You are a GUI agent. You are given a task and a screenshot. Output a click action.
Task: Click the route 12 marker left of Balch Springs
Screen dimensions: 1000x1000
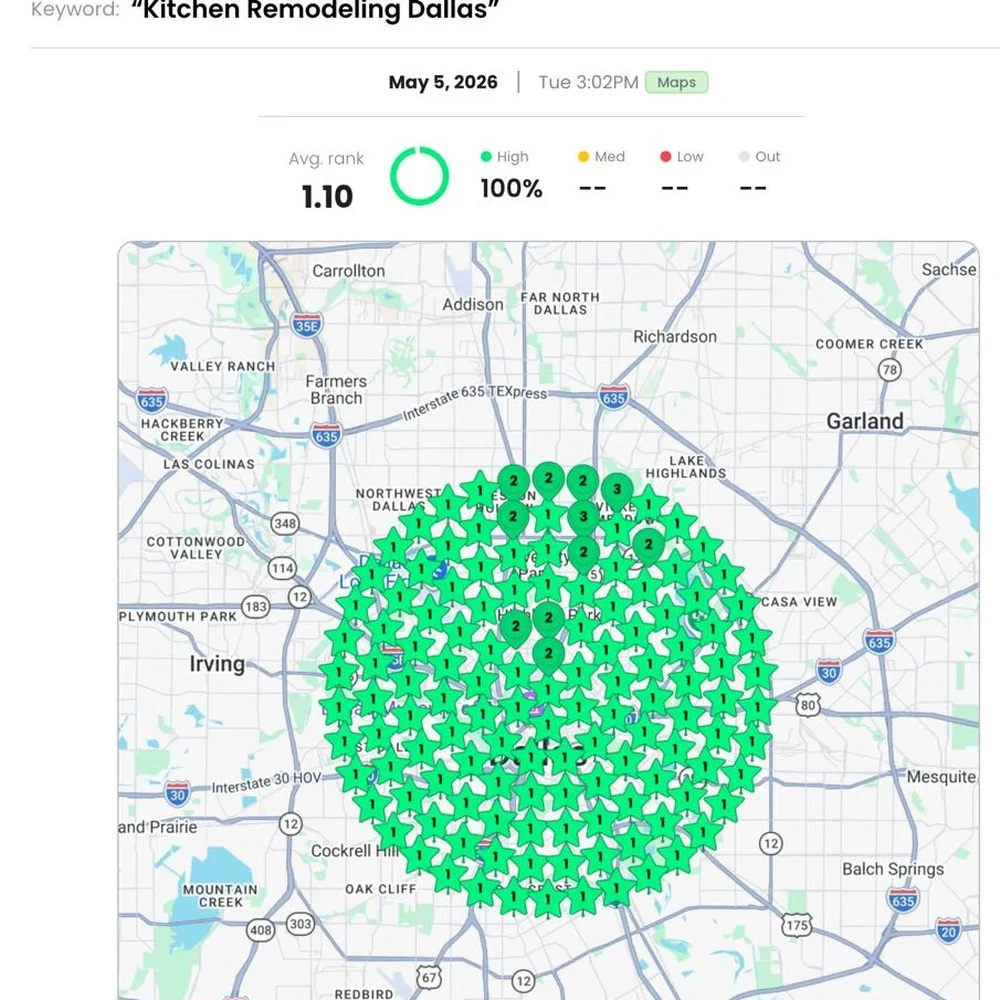pyautogui.click(x=771, y=844)
